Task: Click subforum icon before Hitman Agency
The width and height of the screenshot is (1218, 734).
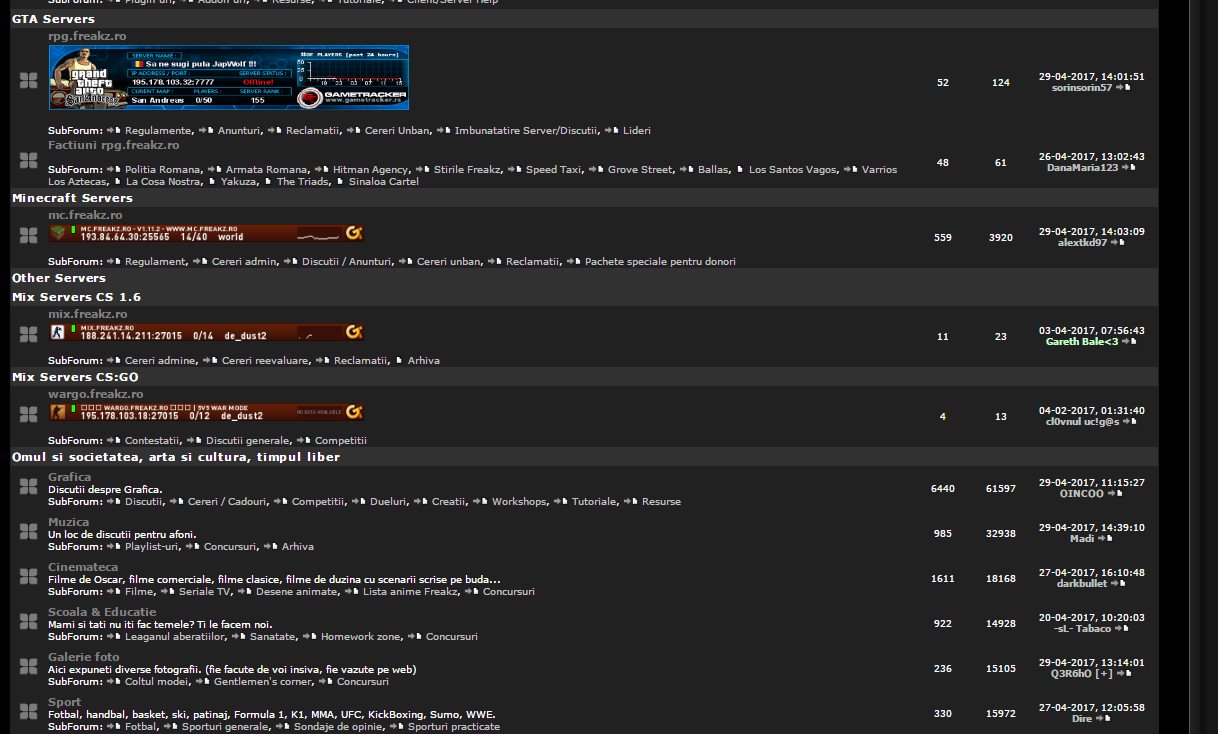Action: [x=322, y=170]
